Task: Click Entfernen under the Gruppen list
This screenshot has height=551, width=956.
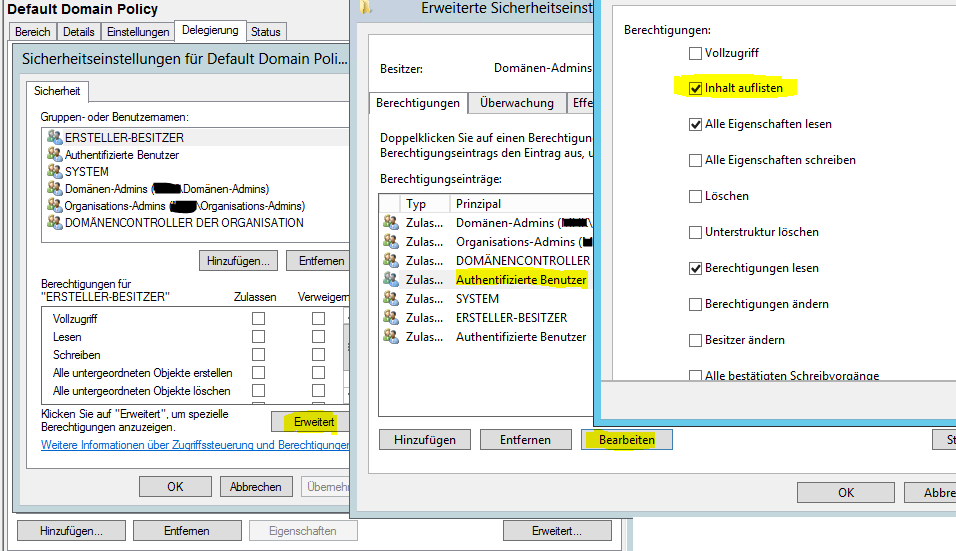Action: (318, 261)
